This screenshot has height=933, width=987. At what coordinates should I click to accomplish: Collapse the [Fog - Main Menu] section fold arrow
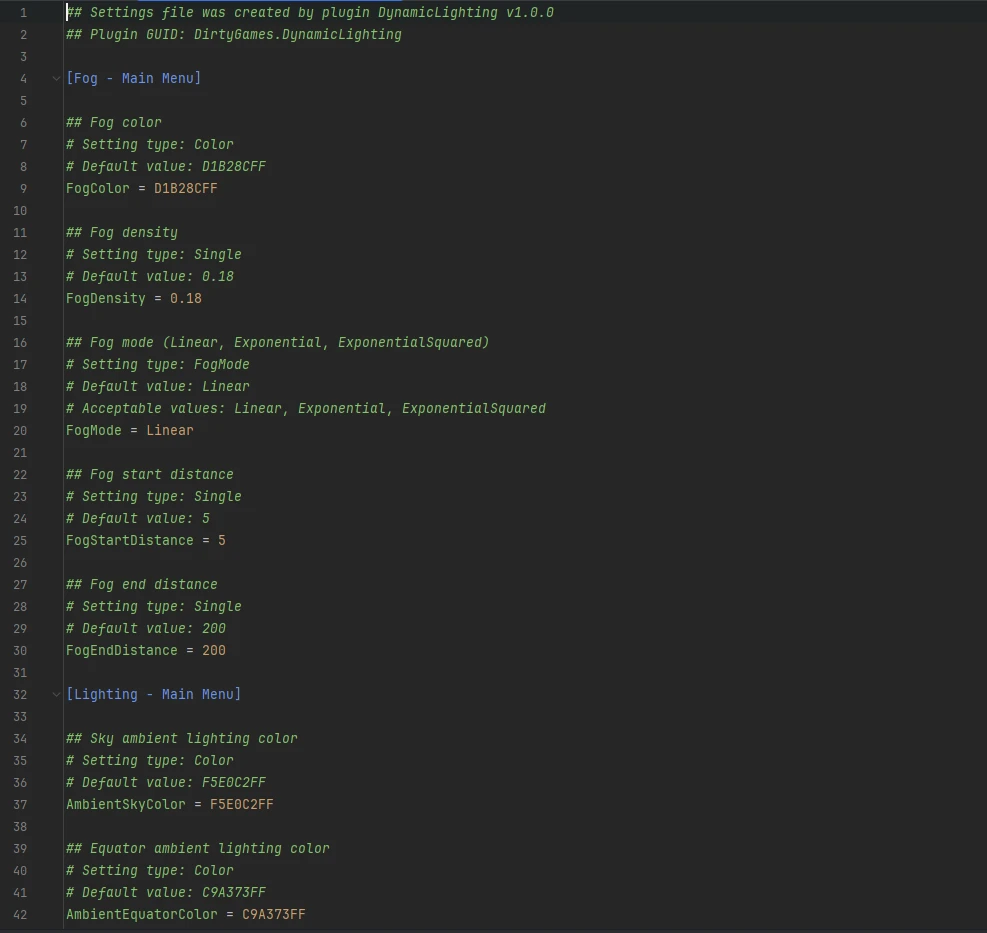pyautogui.click(x=56, y=79)
